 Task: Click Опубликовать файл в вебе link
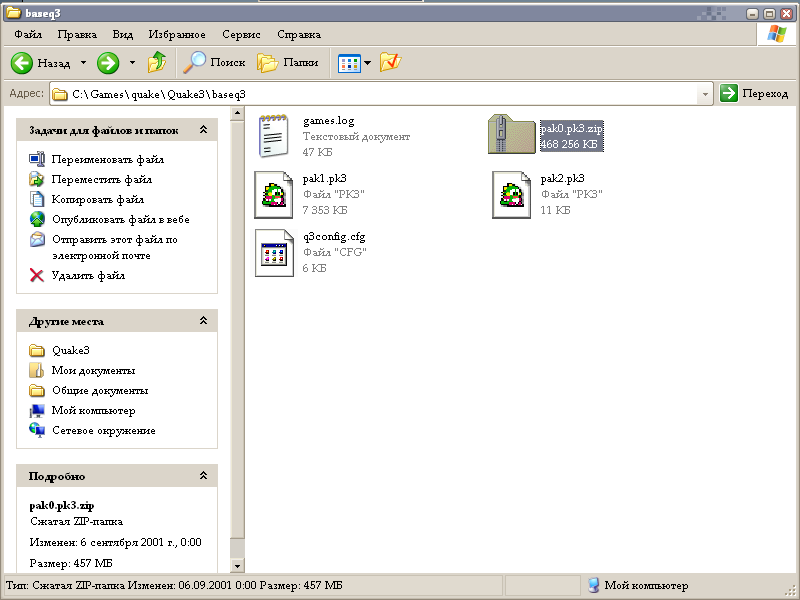coord(120,219)
